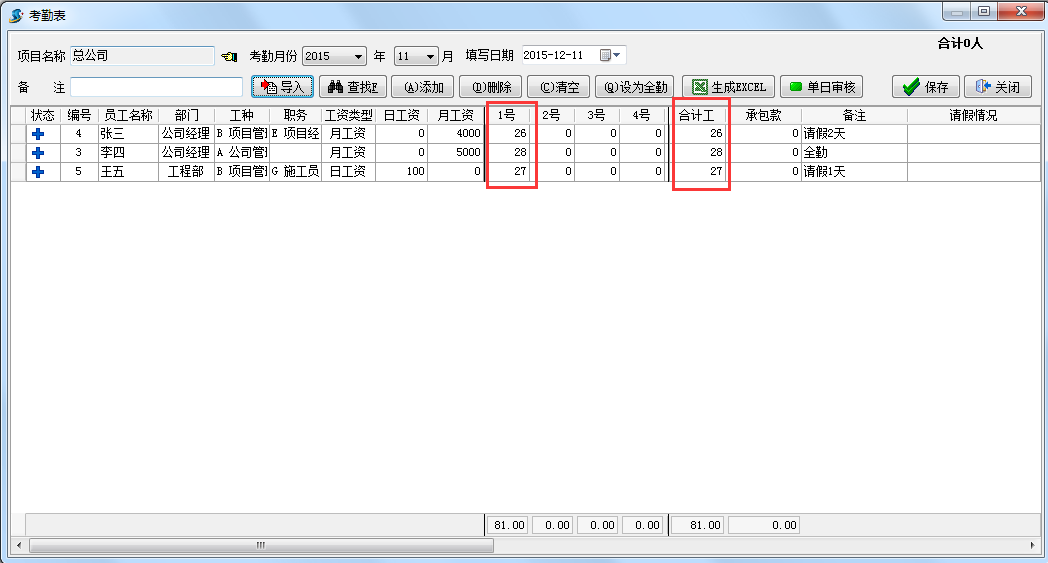Click the pointing hand icon beside project name

click(229, 56)
